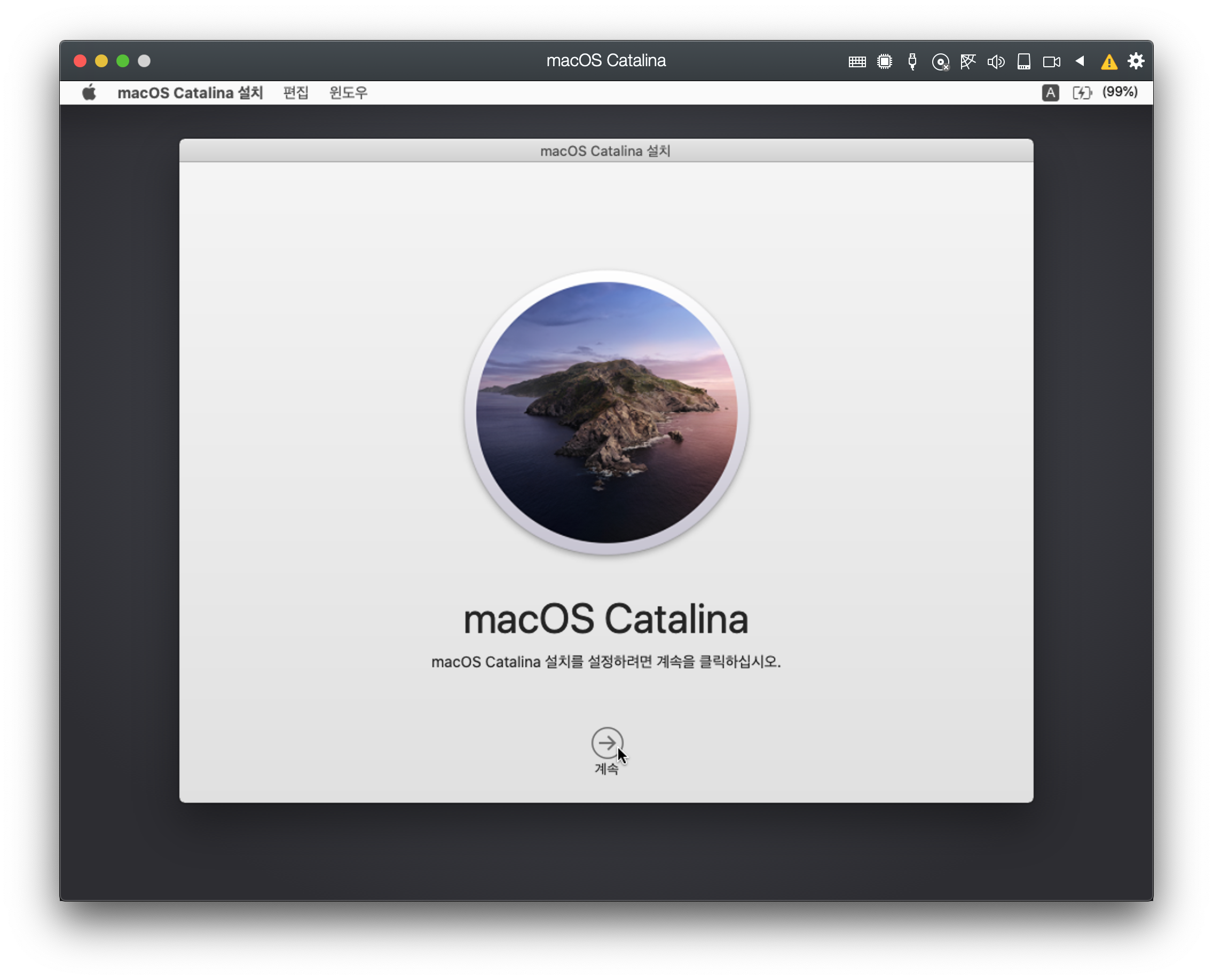Open the settings gear icon
This screenshot has width=1213, height=980.
tap(1136, 61)
